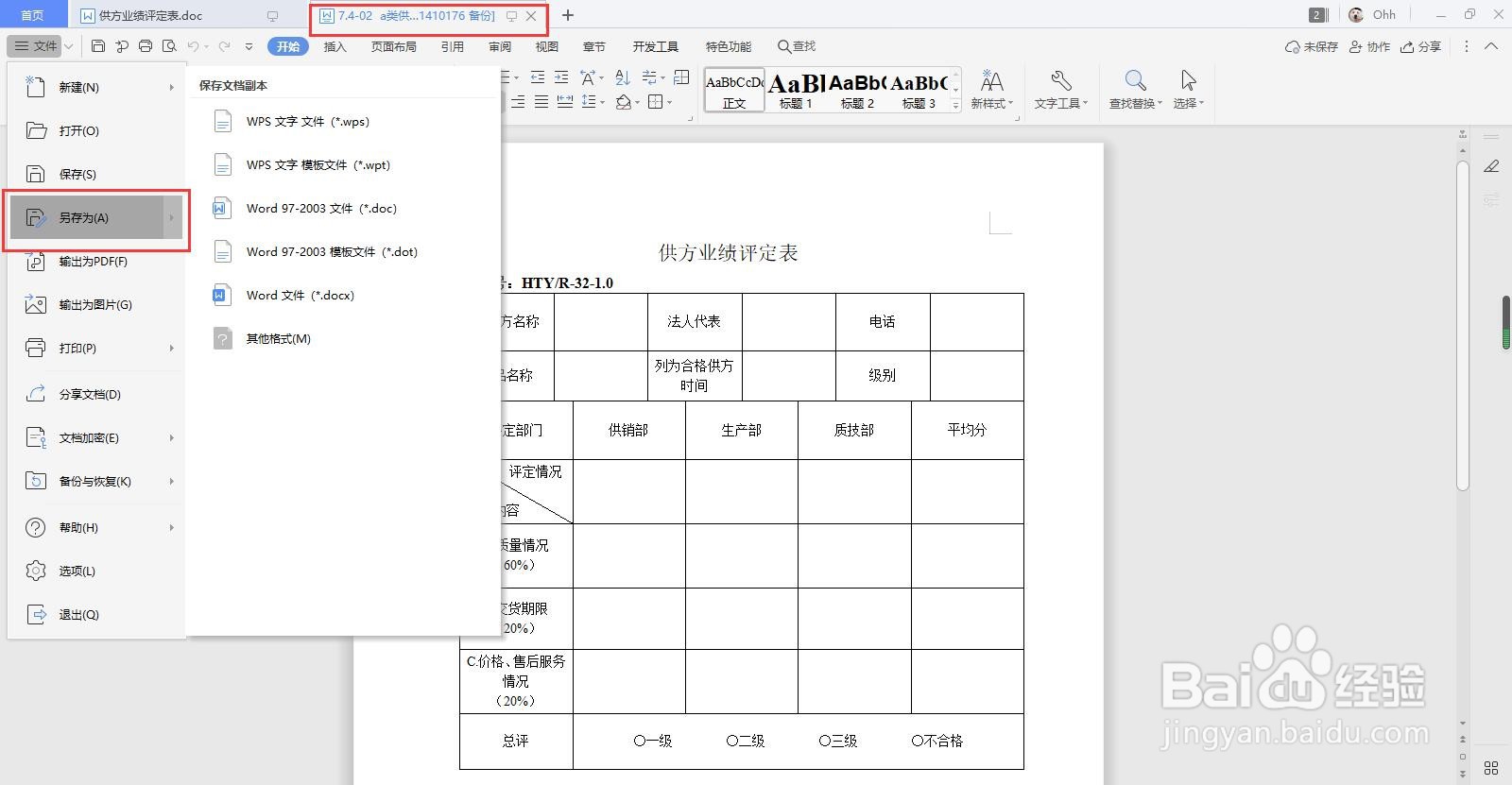Click the distributed alignment icon in ribbon
This screenshot has width=1512, height=785.
(565, 102)
